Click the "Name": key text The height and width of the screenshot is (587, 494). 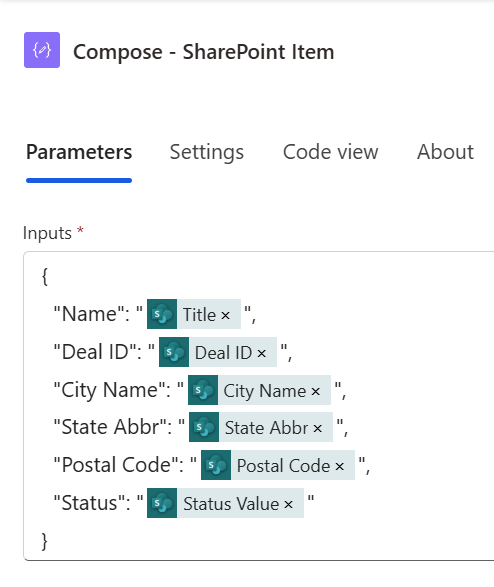point(92,314)
